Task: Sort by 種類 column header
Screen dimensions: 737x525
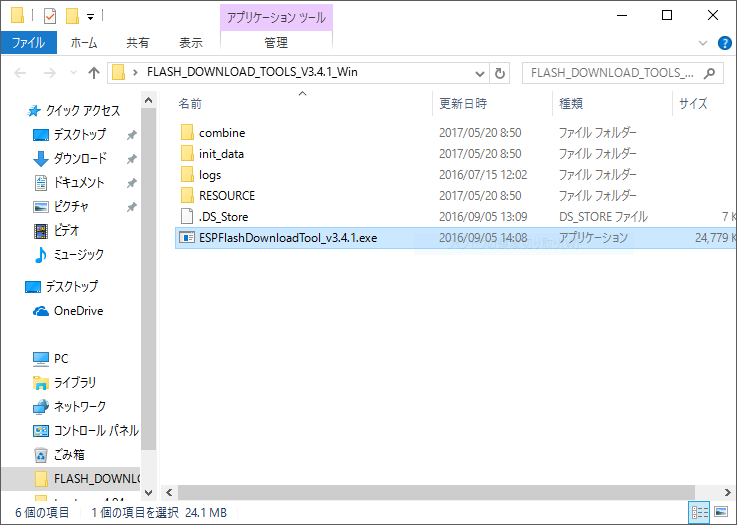Action: pyautogui.click(x=571, y=103)
